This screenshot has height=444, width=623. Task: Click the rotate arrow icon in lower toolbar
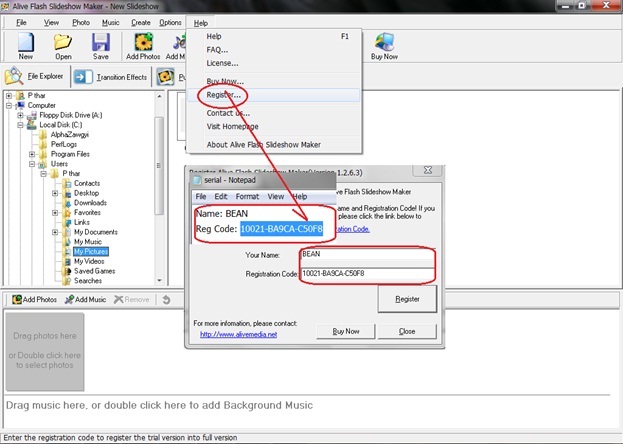(166, 300)
